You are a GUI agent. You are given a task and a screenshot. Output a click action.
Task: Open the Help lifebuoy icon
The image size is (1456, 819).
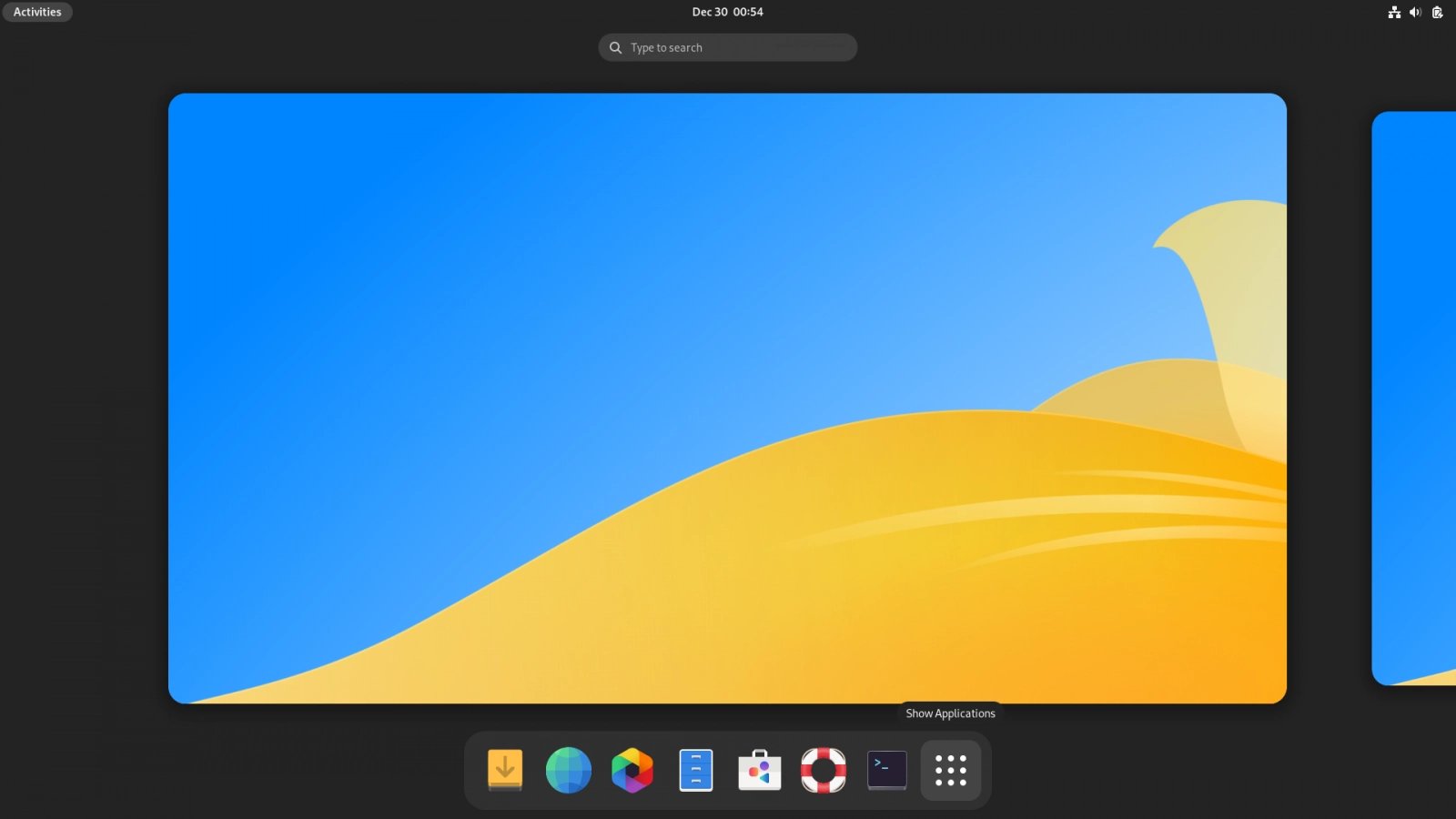824,770
